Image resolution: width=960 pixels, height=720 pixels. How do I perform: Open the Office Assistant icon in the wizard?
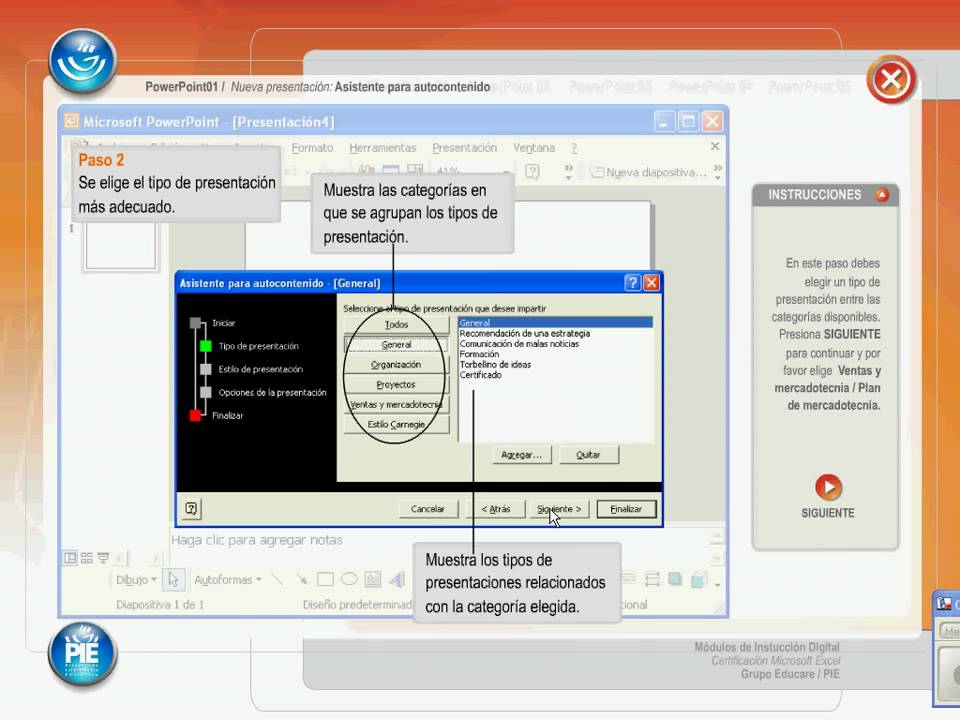(x=192, y=508)
